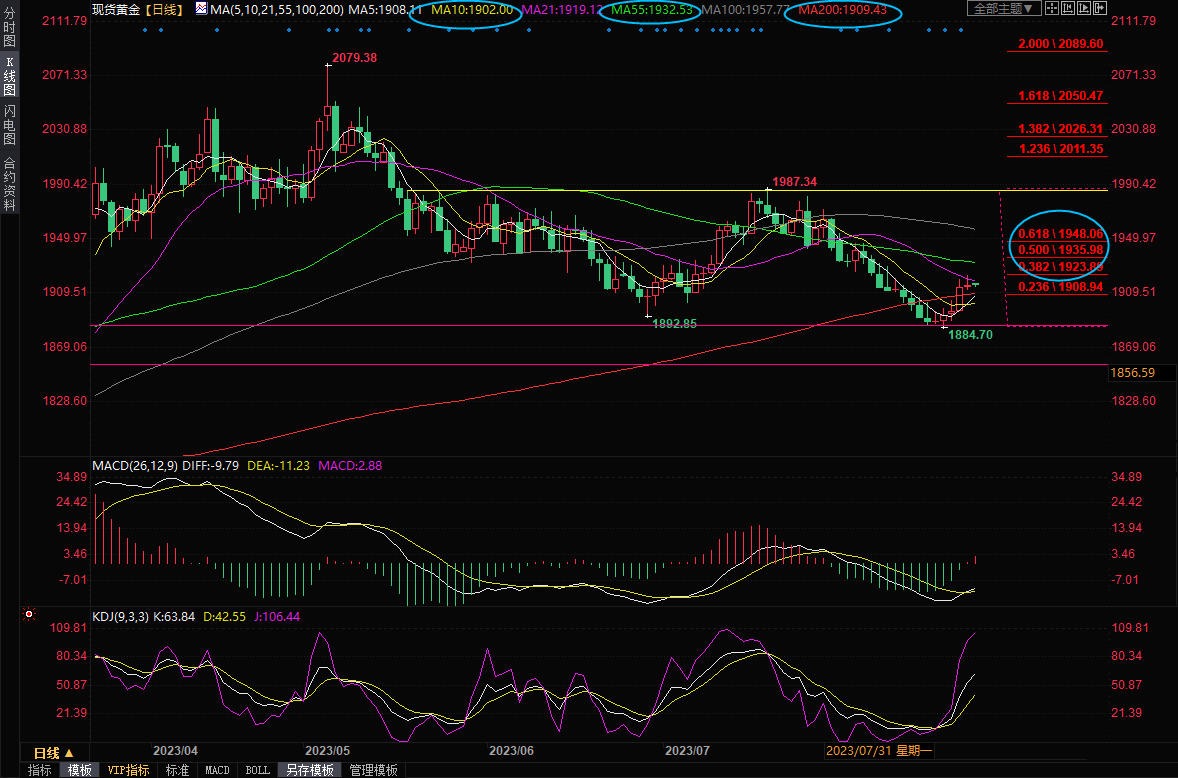Open the 闪电图 side tab
The image size is (1178, 778).
click(x=9, y=123)
